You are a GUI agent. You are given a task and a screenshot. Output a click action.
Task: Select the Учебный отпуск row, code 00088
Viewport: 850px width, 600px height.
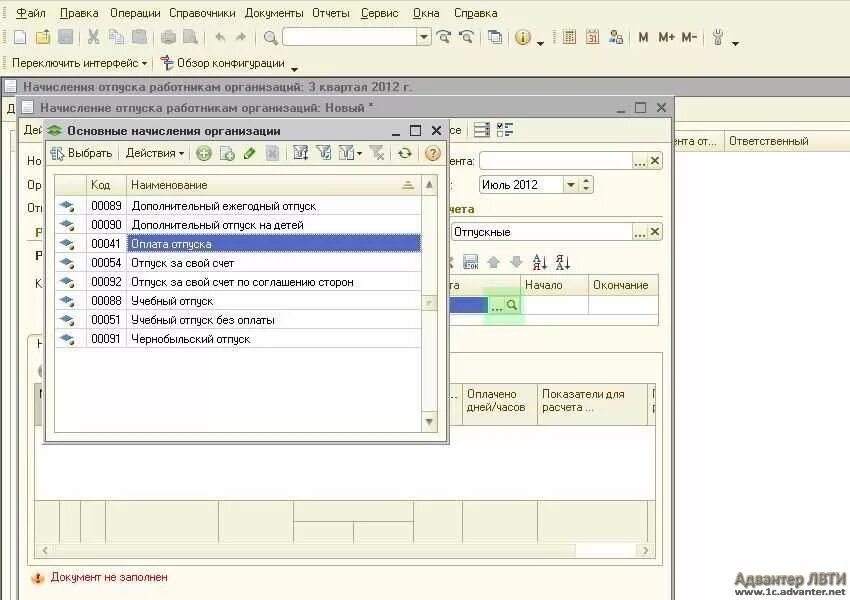(238, 301)
